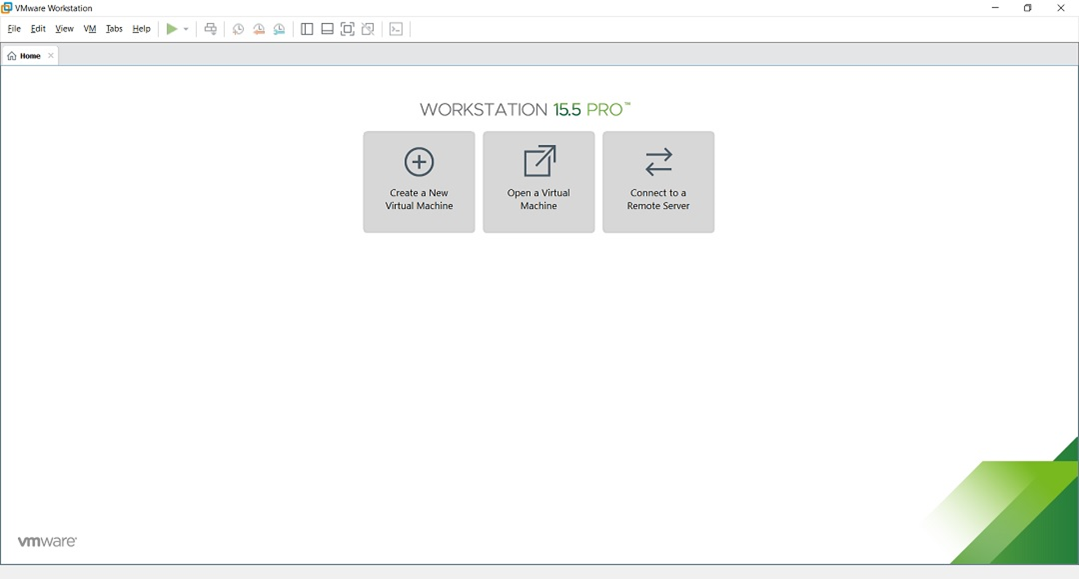This screenshot has width=1079, height=579.
Task: Toggle the Home tab closed with its X
Action: pyautogui.click(x=49, y=55)
